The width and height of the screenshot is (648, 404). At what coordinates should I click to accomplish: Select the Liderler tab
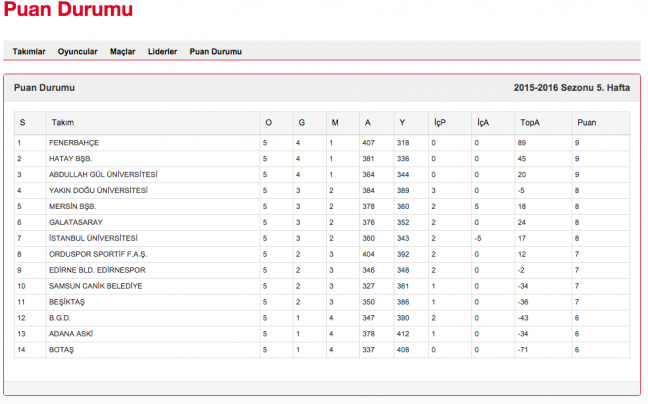pos(162,51)
